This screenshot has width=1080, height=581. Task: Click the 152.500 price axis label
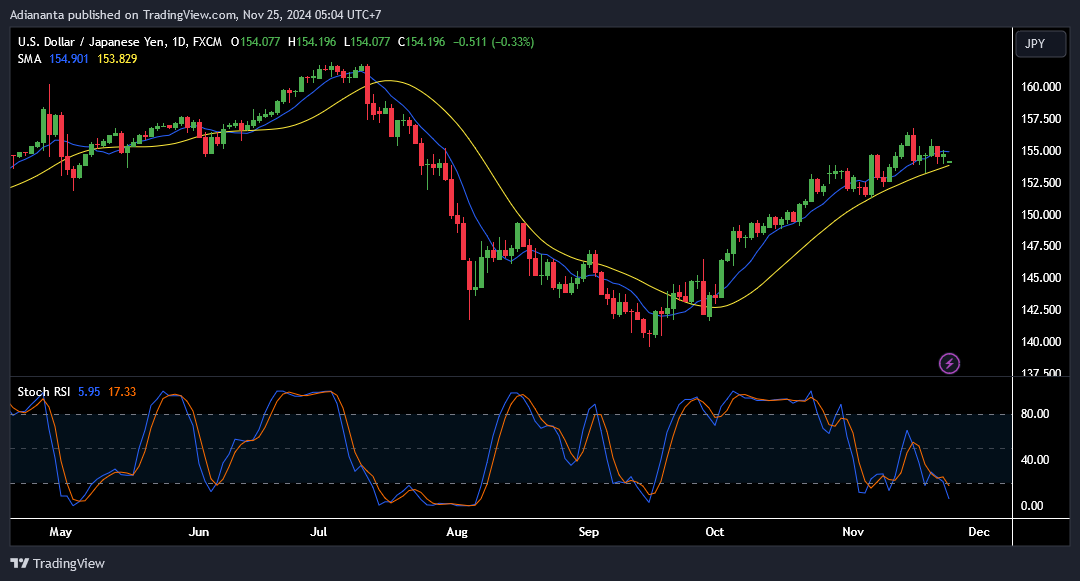[1041, 182]
